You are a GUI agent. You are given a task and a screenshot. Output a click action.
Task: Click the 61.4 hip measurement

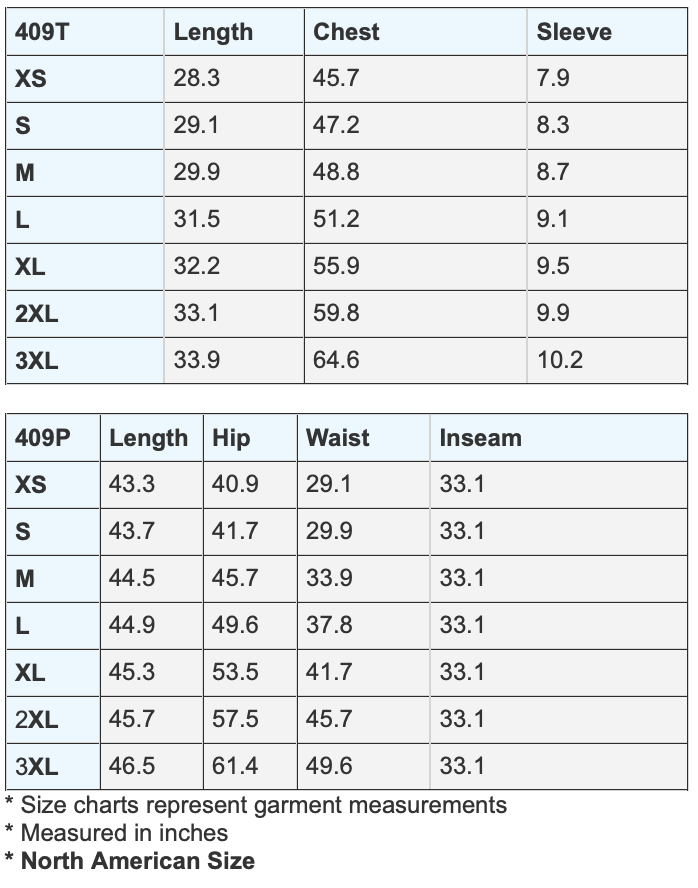pyautogui.click(x=235, y=766)
